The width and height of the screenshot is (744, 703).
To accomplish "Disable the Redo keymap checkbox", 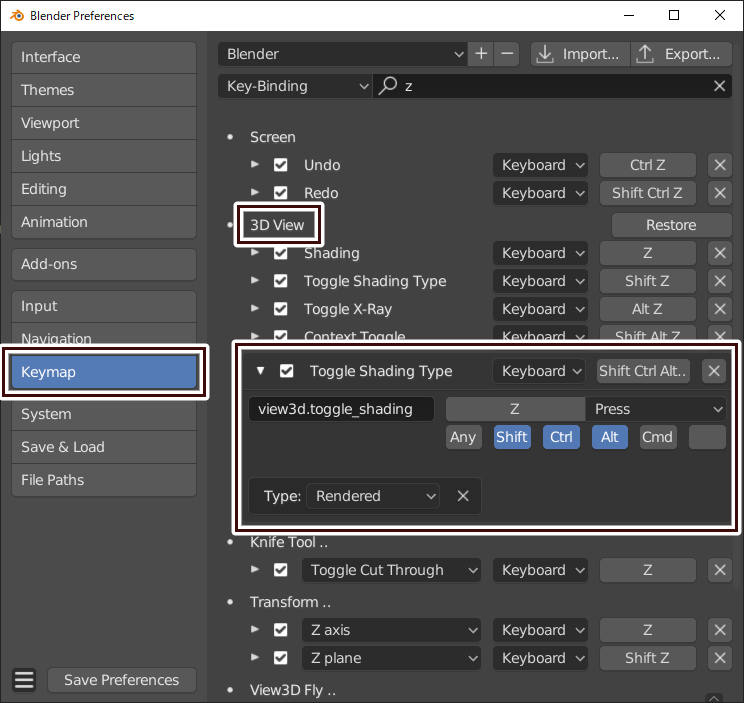I will tap(280, 193).
